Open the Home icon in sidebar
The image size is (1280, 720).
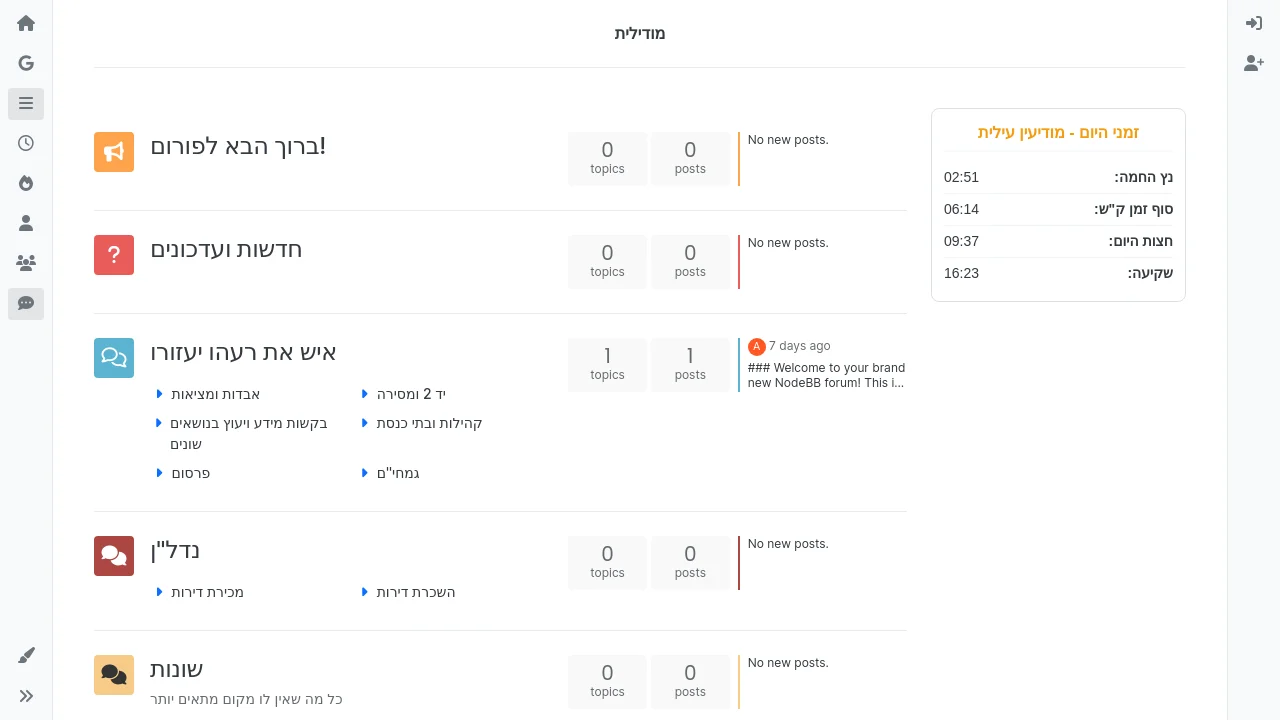click(x=26, y=23)
